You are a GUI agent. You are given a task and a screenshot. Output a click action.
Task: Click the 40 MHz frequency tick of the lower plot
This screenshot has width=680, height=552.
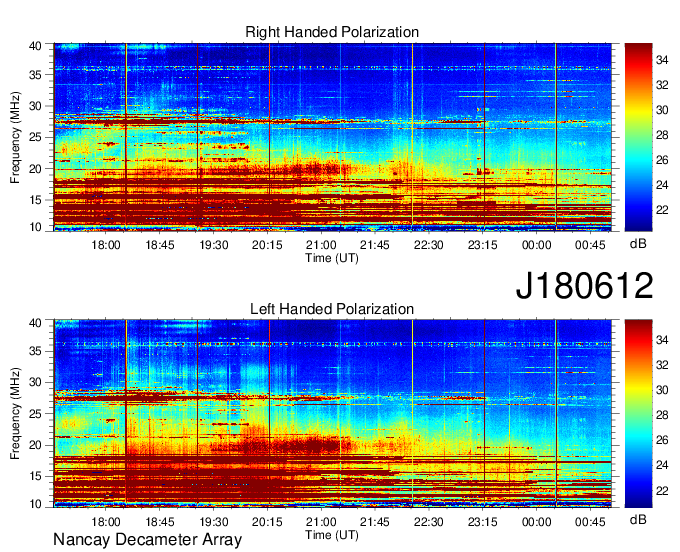click(35, 323)
